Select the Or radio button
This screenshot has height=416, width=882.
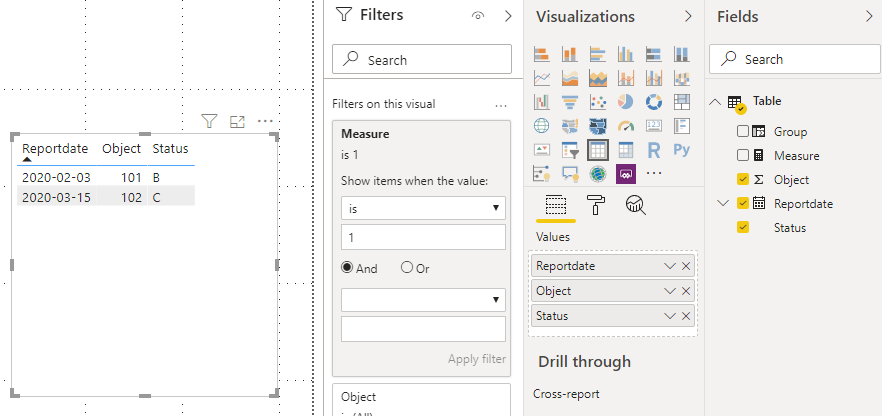(407, 268)
